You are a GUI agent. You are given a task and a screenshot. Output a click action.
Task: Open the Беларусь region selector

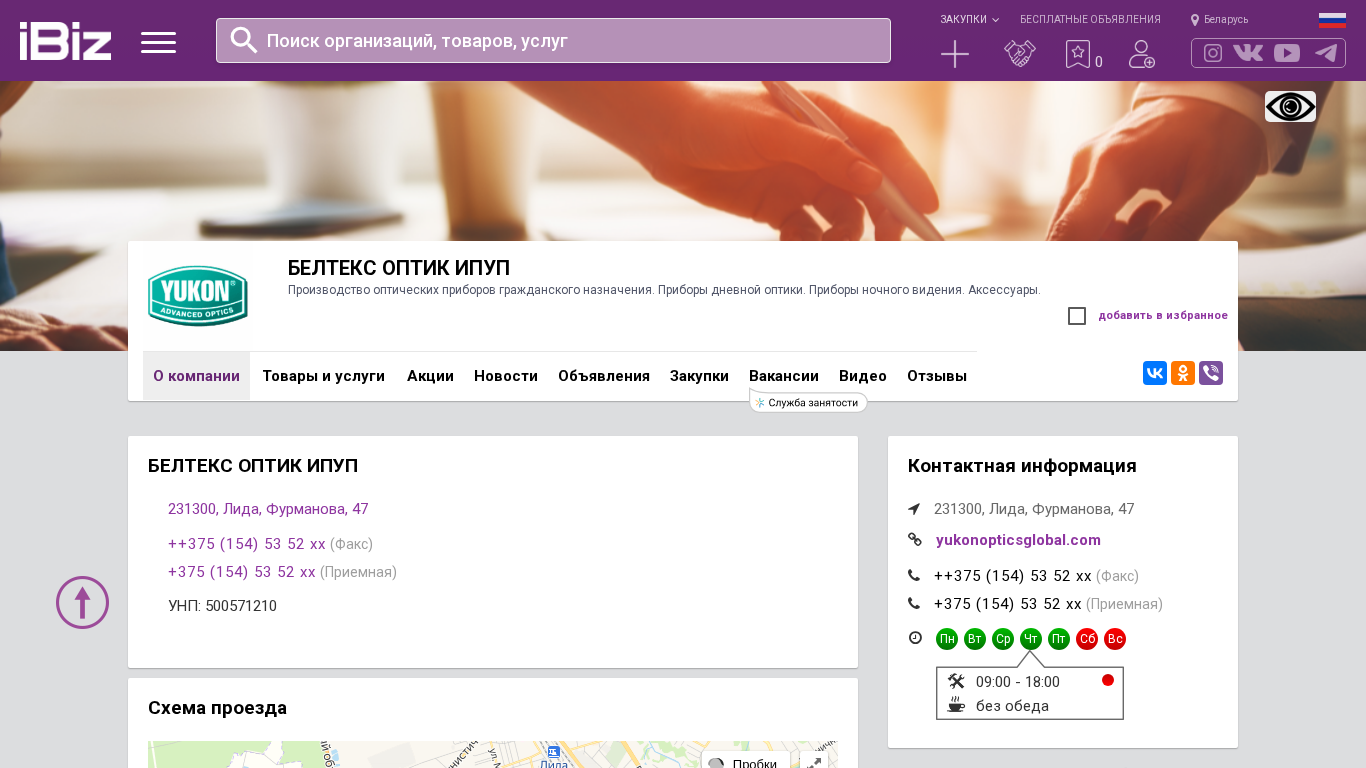pyautogui.click(x=1219, y=19)
